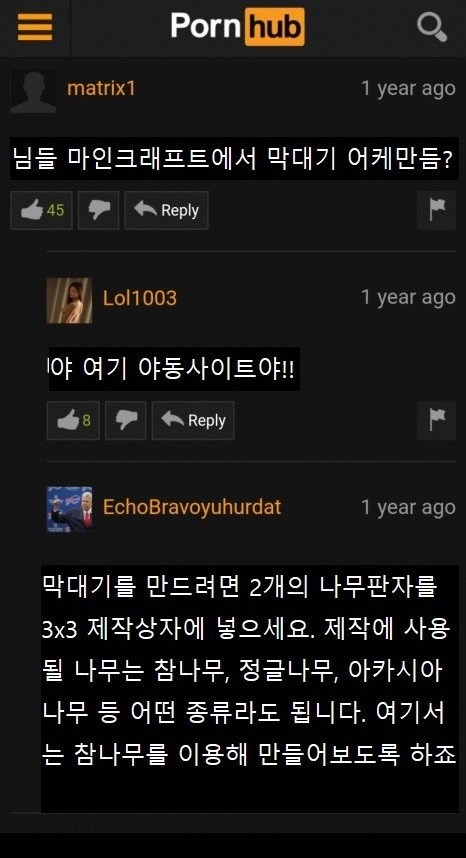Click EchoBravoyuhurdat's avatar image
Viewport: 466px width, 858px height.
69,510
